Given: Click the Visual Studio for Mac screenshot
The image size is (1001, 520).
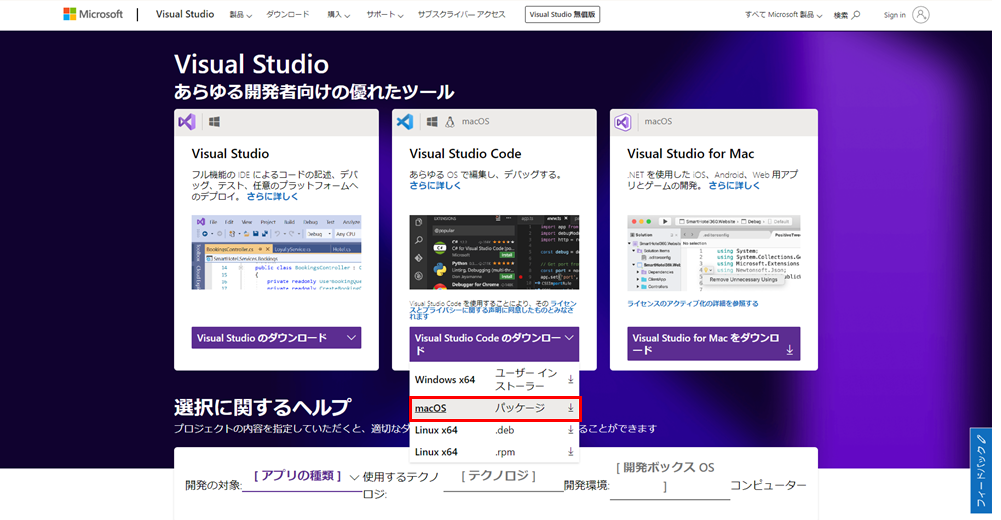Looking at the screenshot, I should [714, 253].
